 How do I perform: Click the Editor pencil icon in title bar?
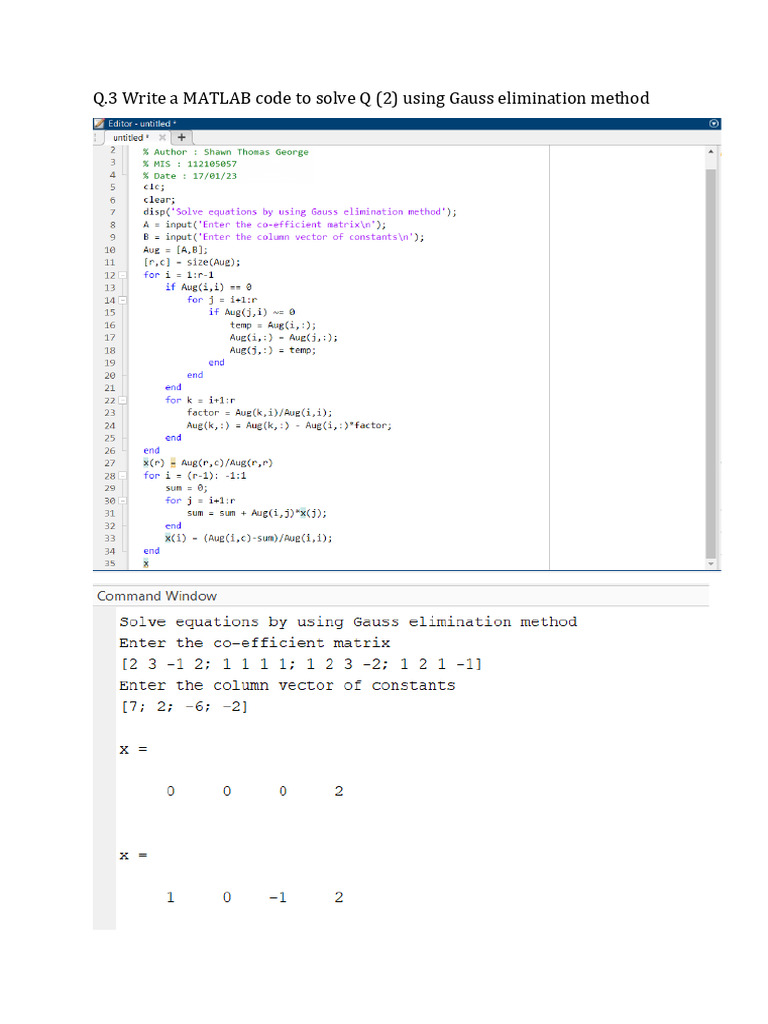click(99, 123)
